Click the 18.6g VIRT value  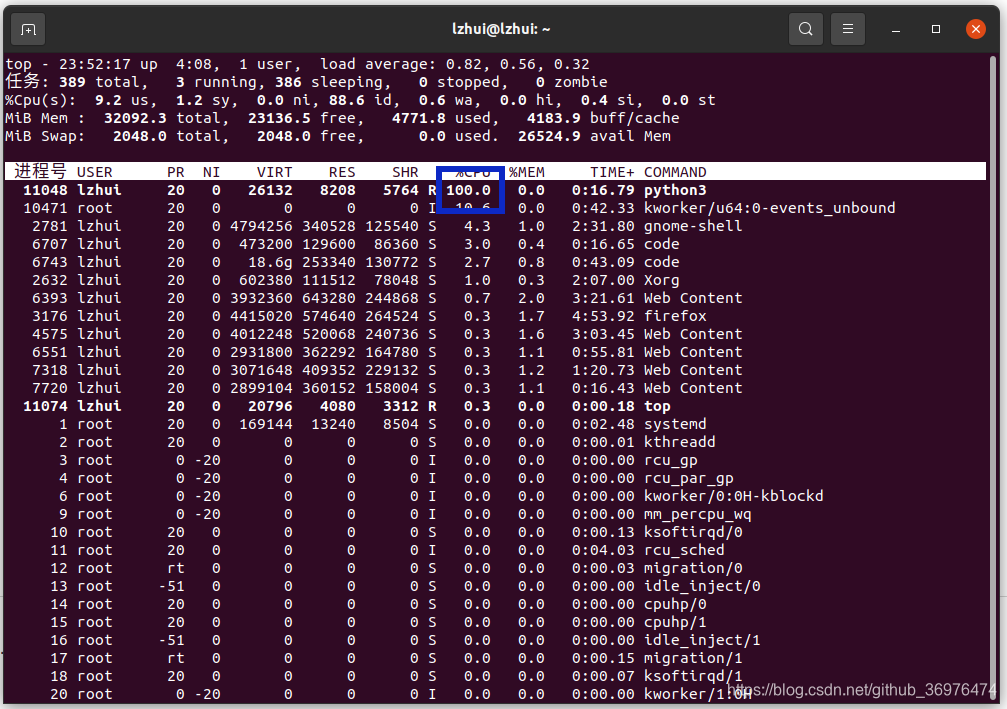click(x=270, y=262)
